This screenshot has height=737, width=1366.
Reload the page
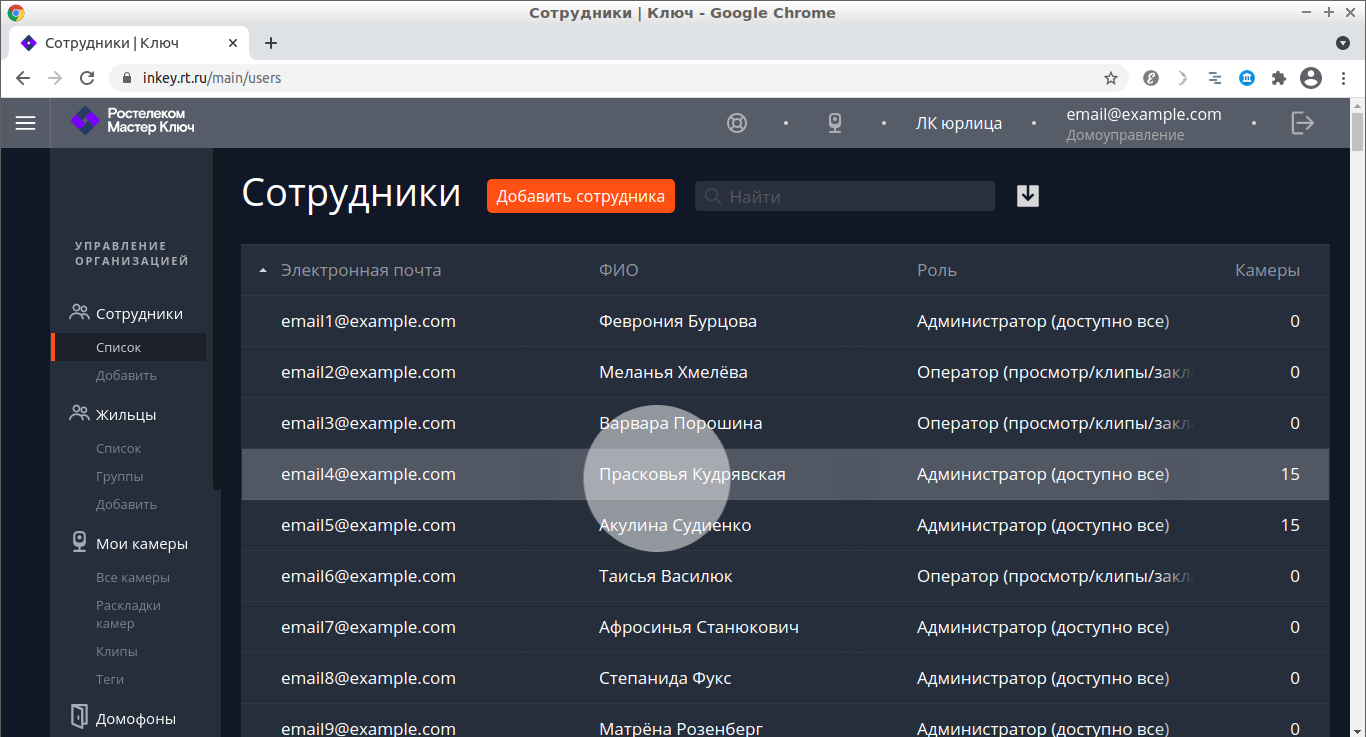tap(87, 78)
